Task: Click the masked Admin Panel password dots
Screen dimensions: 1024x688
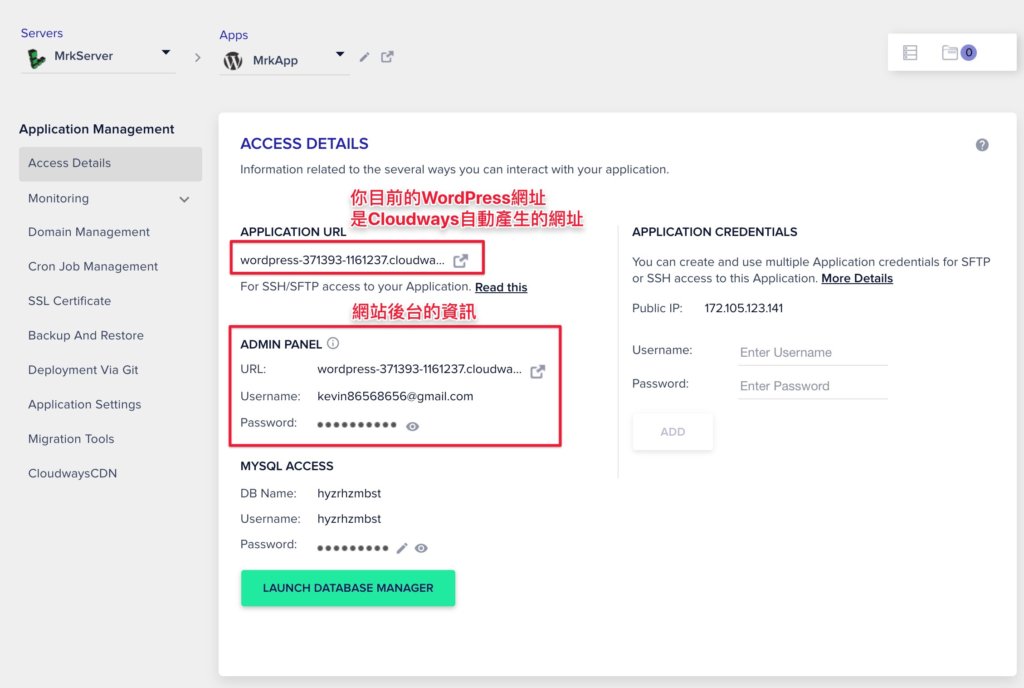Action: click(x=357, y=425)
